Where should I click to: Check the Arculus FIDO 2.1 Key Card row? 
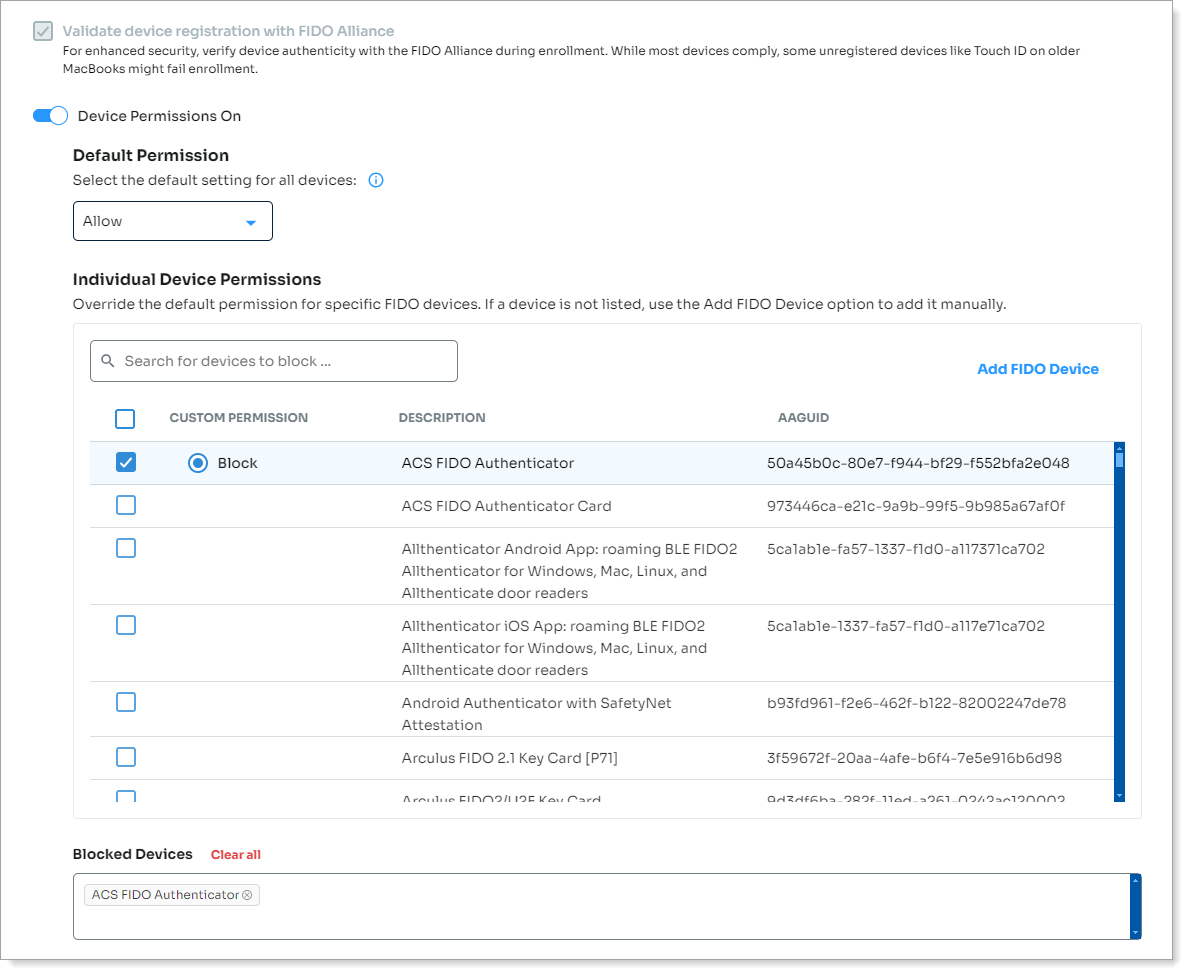point(126,757)
